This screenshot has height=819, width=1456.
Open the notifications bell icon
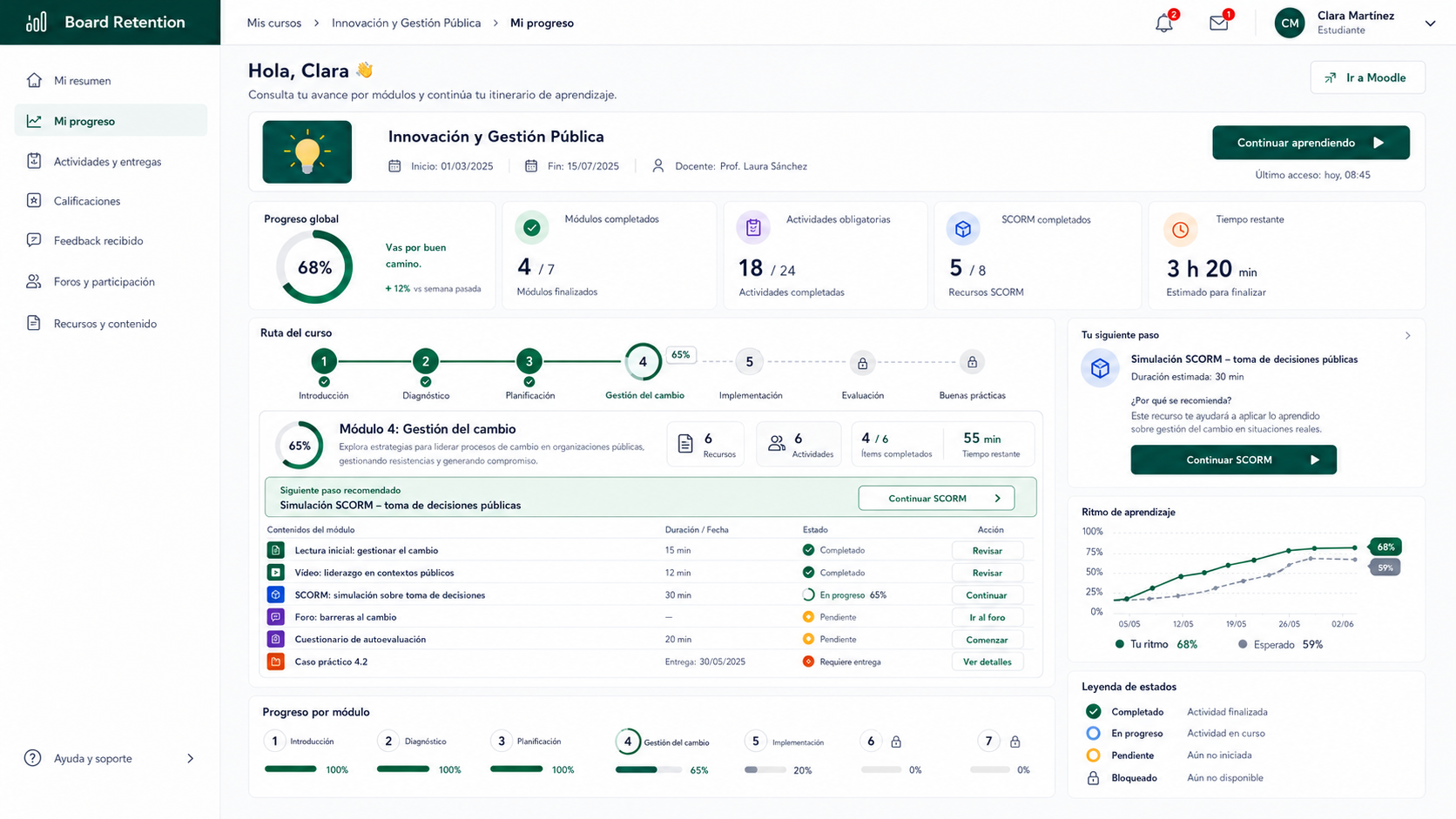[x=1164, y=23]
